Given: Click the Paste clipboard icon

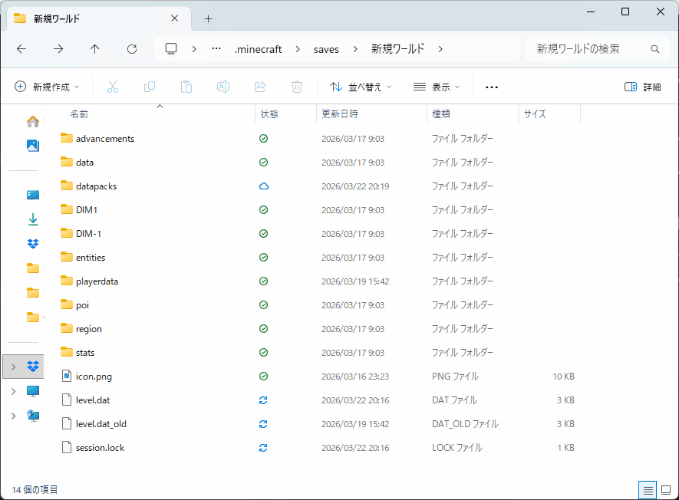Looking at the screenshot, I should pyautogui.click(x=186, y=87).
